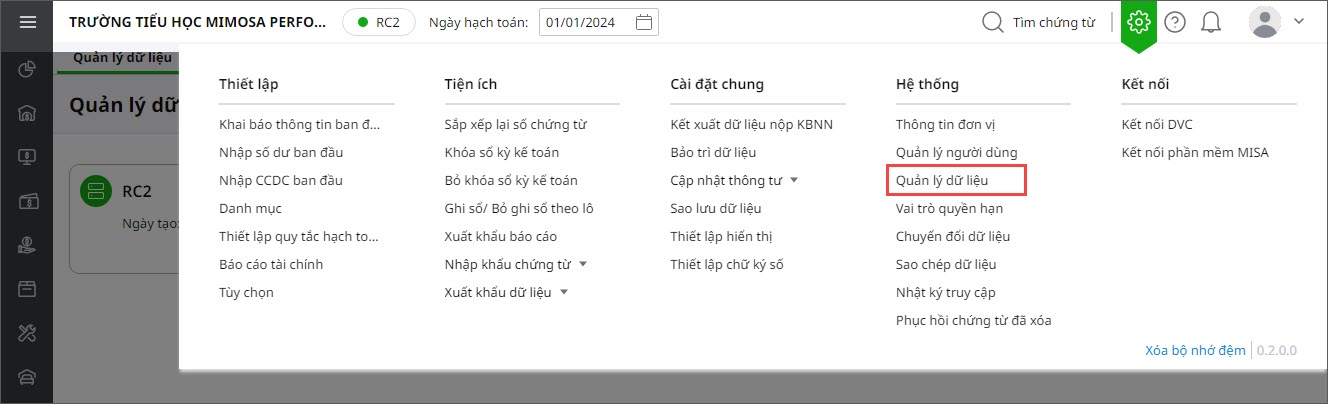Open the tools wrench sidebar icon

tap(27, 333)
